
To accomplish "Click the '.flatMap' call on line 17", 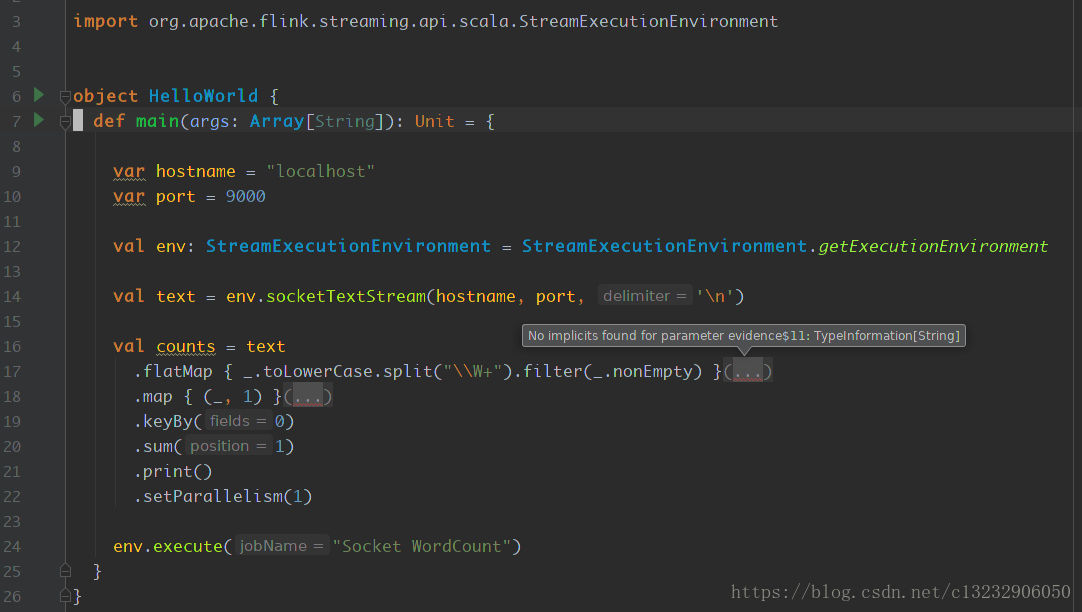I will 173,371.
